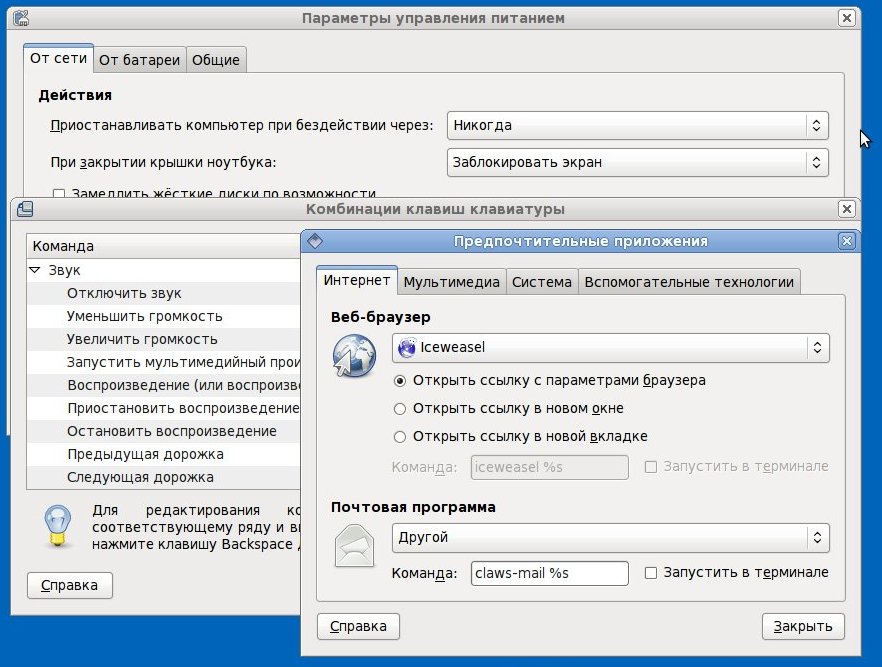Switch to the 'Мультимедиа' tab
The width and height of the screenshot is (882, 667).
click(452, 282)
